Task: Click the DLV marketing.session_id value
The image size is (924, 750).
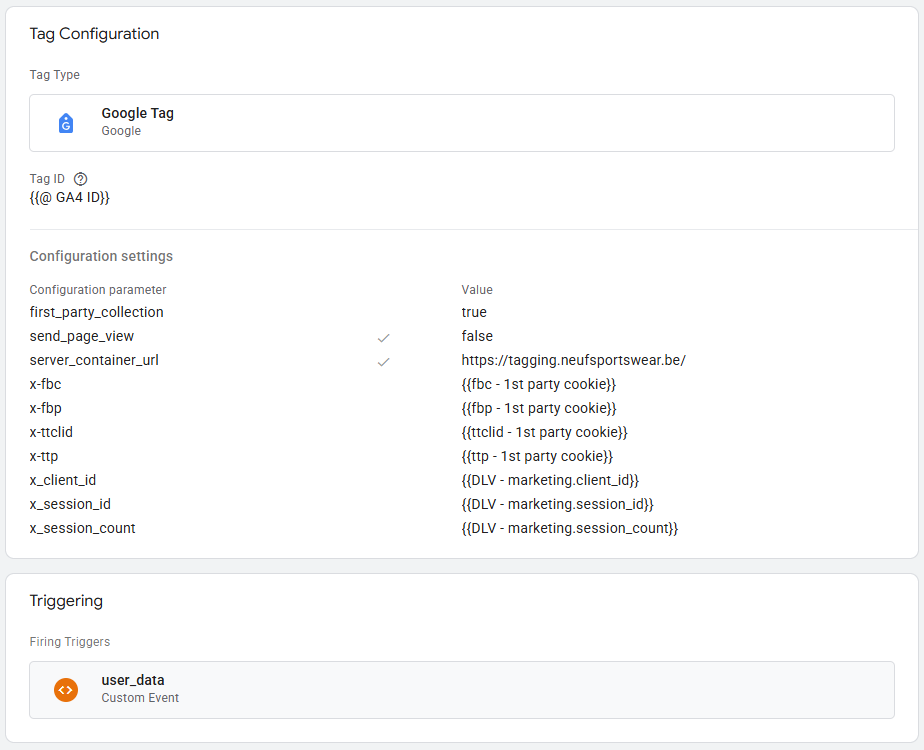Action: pos(557,504)
